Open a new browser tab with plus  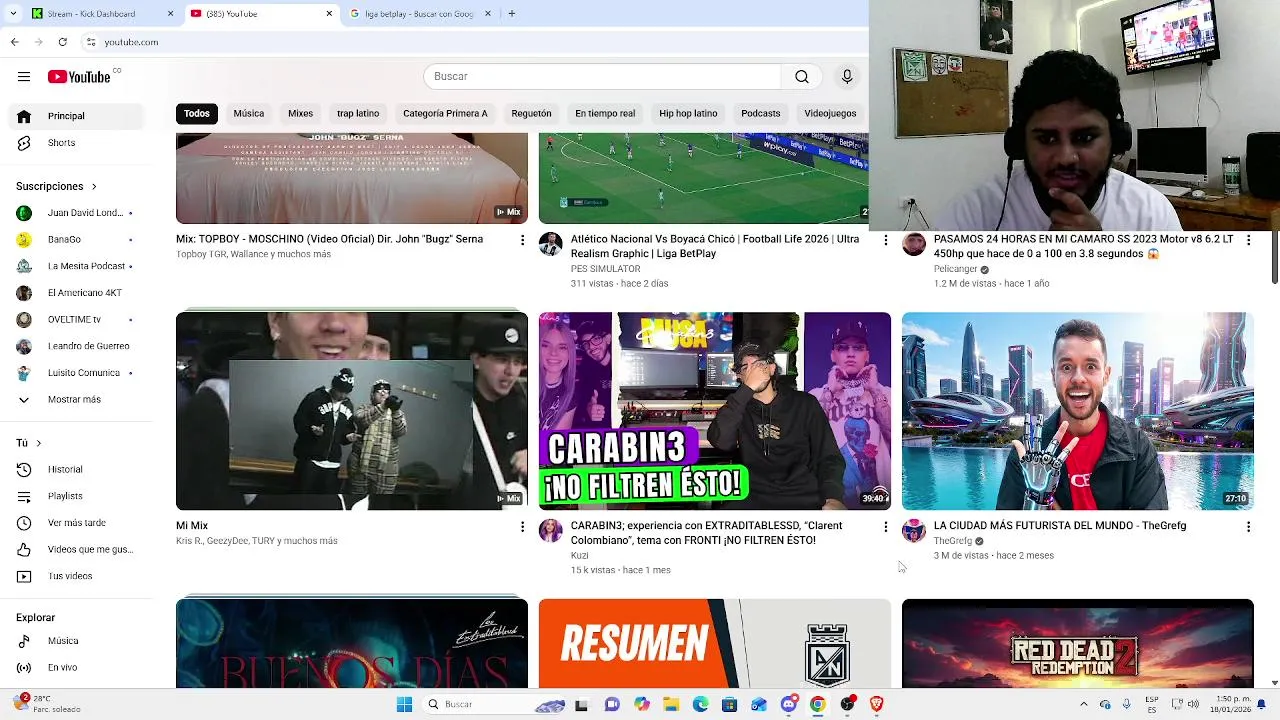point(511,14)
